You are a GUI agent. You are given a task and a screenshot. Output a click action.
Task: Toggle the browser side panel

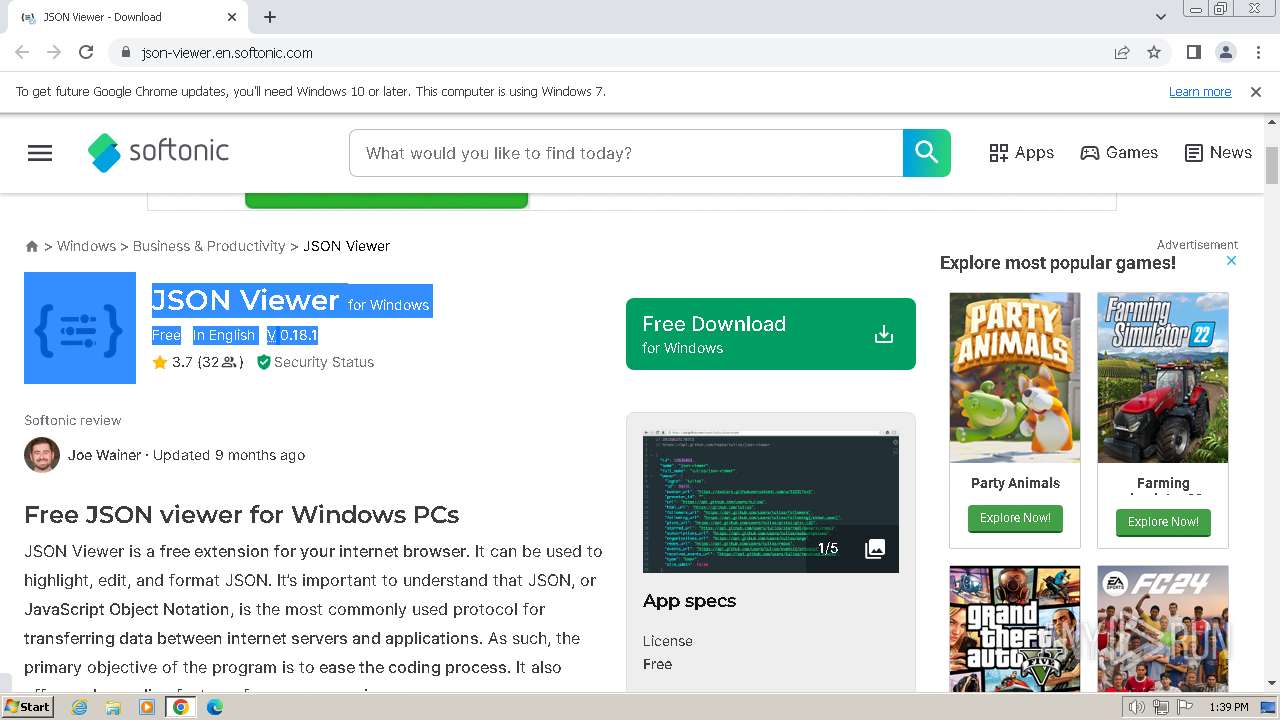pyautogui.click(x=1194, y=52)
